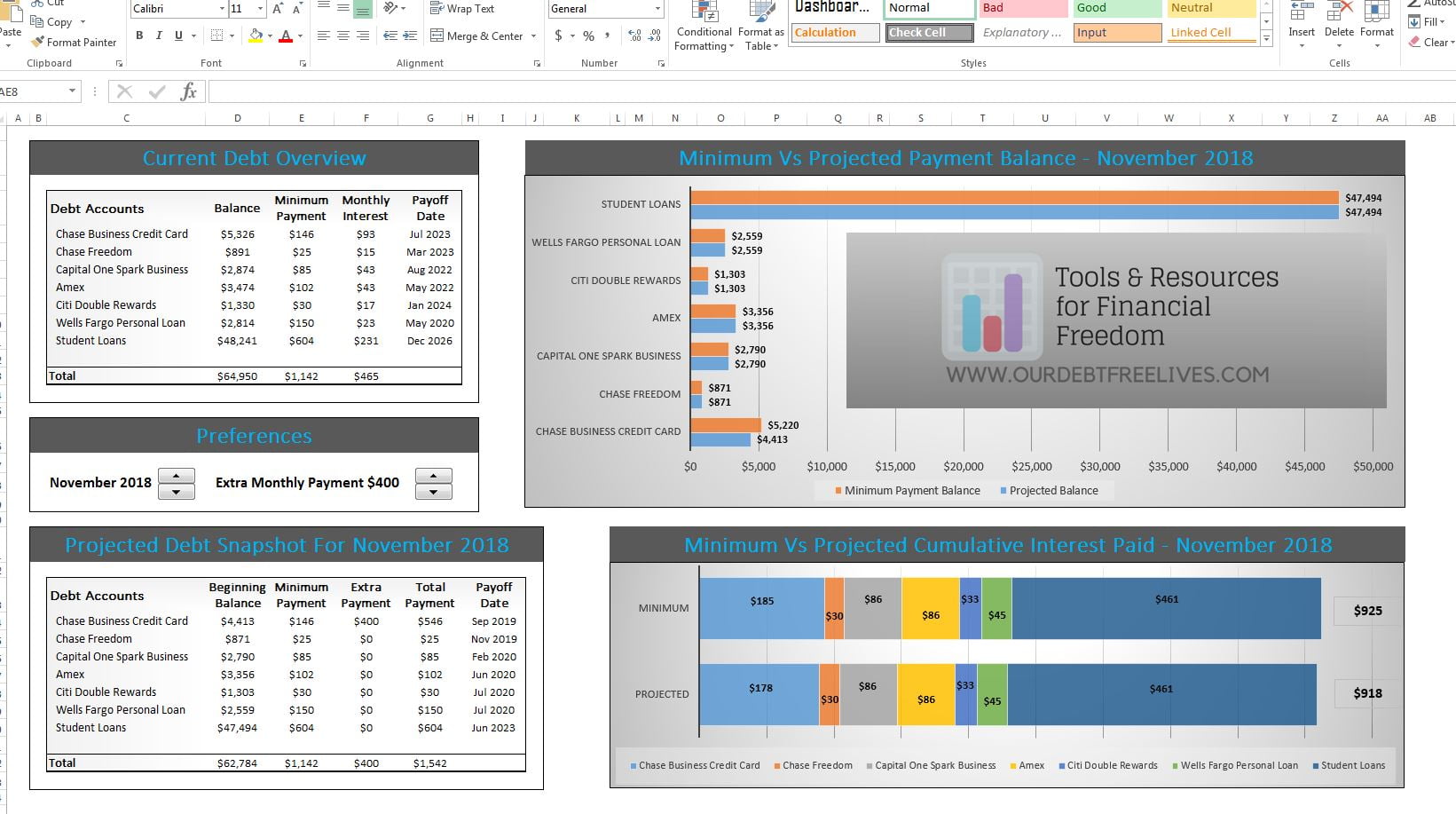Viewport: 1456px width, 814px height.
Task: Open Conditional Formatting menu
Action: pos(704,27)
